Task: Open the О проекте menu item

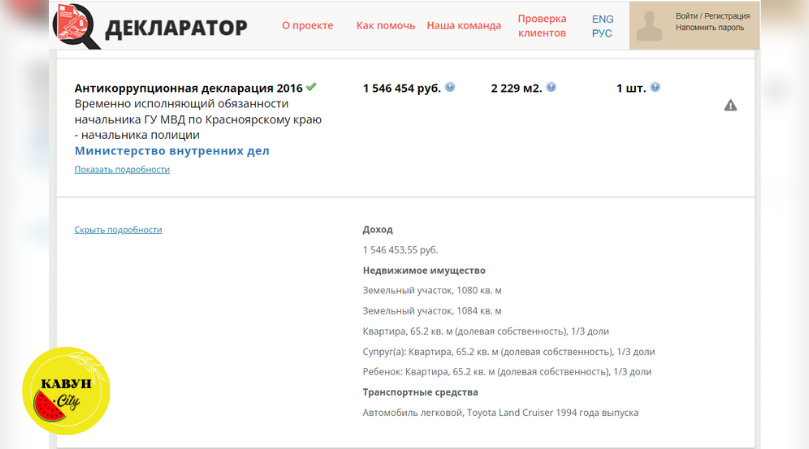Action: [308, 26]
